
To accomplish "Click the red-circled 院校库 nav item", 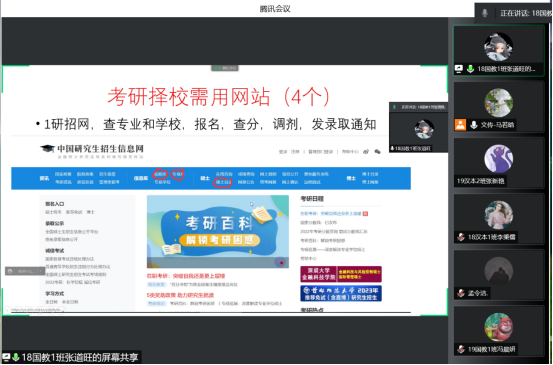I will pos(160,174).
